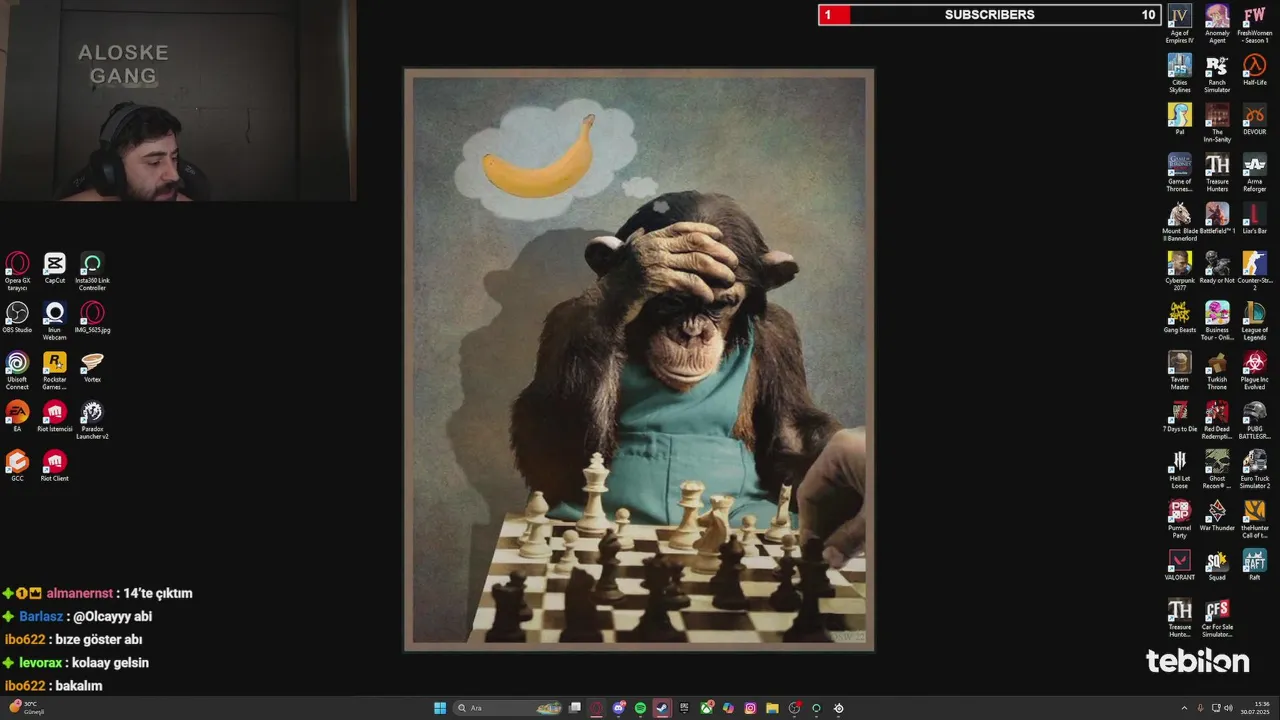
Task: Select the Tavern Master shortcut
Action: click(1180, 370)
